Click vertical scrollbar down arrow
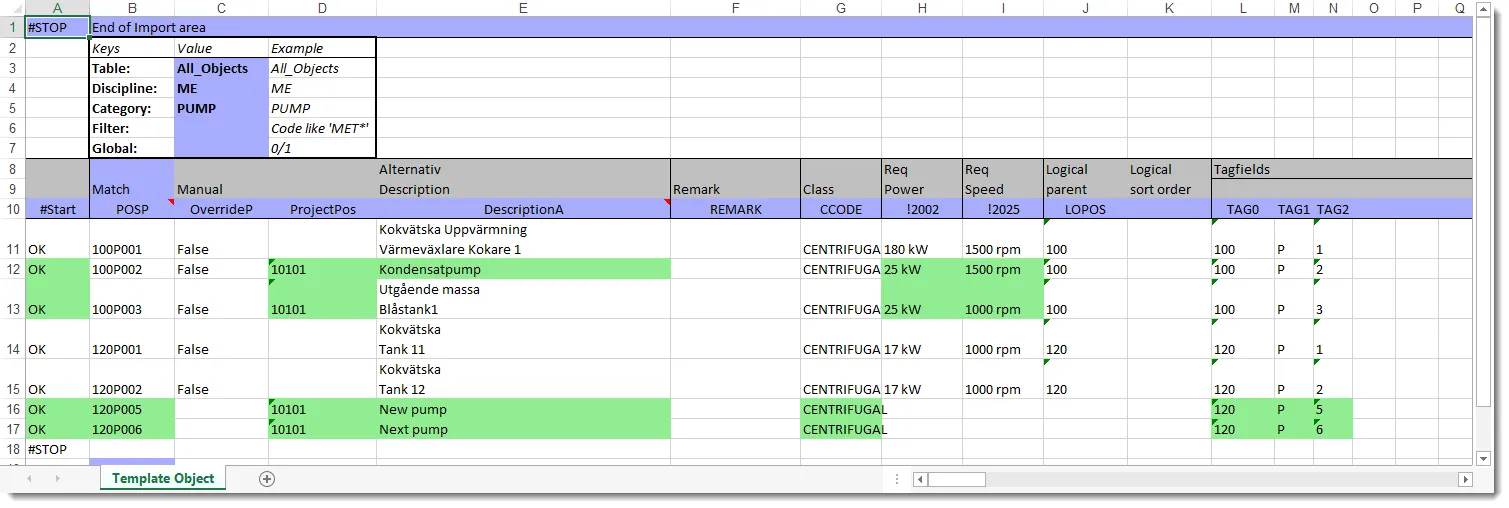This screenshot has height=508, width=1509. click(1485, 459)
